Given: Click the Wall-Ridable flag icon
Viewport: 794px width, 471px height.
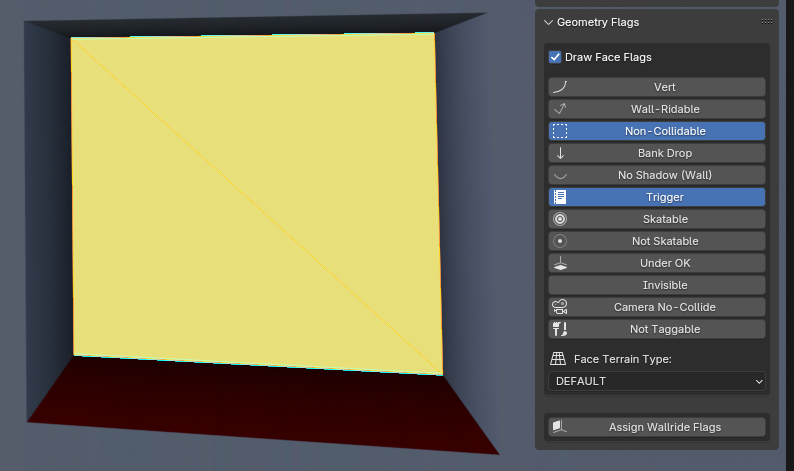Looking at the screenshot, I should pos(560,109).
